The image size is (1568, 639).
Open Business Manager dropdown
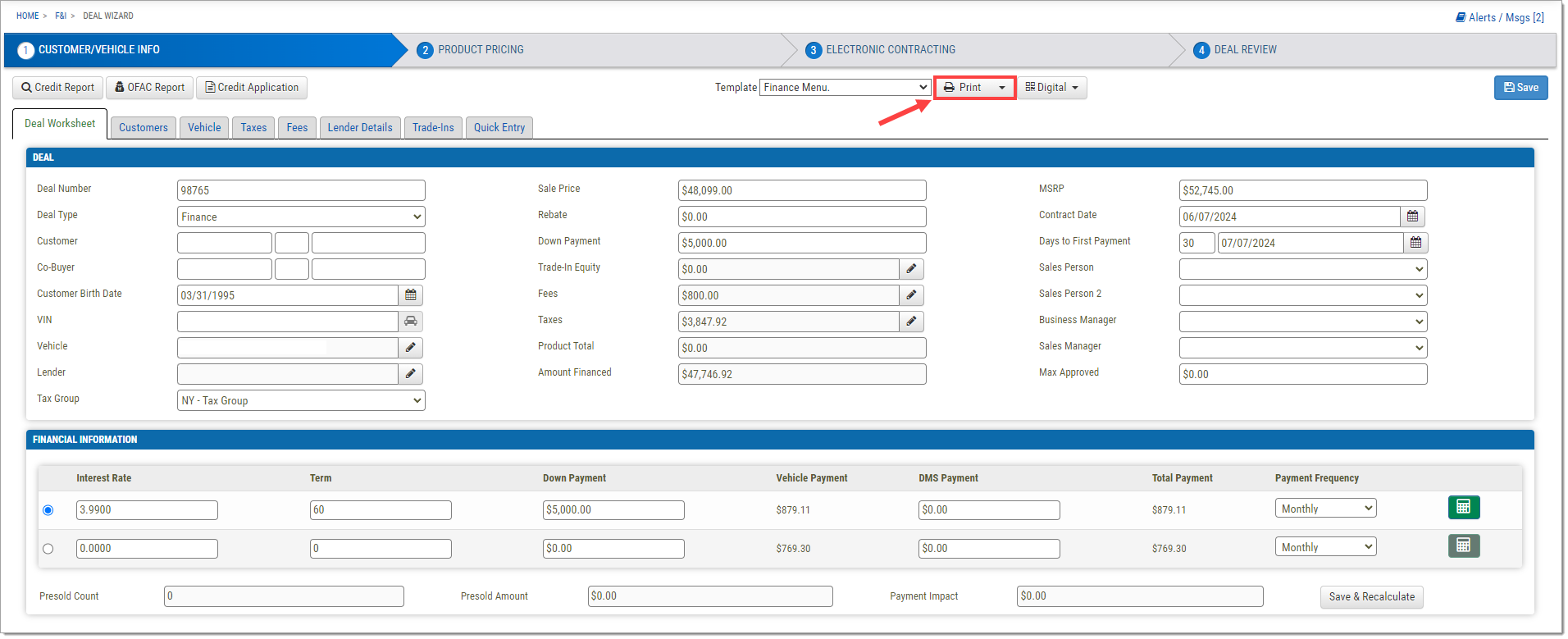(x=1303, y=322)
